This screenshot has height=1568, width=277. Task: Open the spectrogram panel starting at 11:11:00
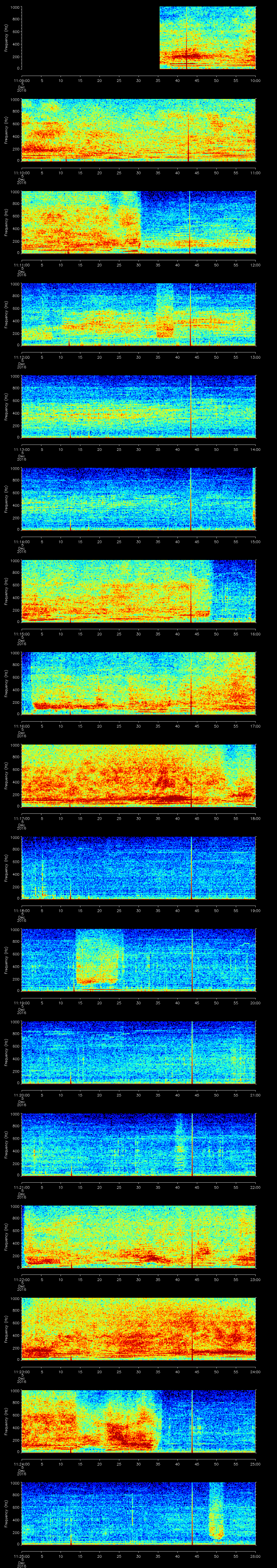pos(139,222)
